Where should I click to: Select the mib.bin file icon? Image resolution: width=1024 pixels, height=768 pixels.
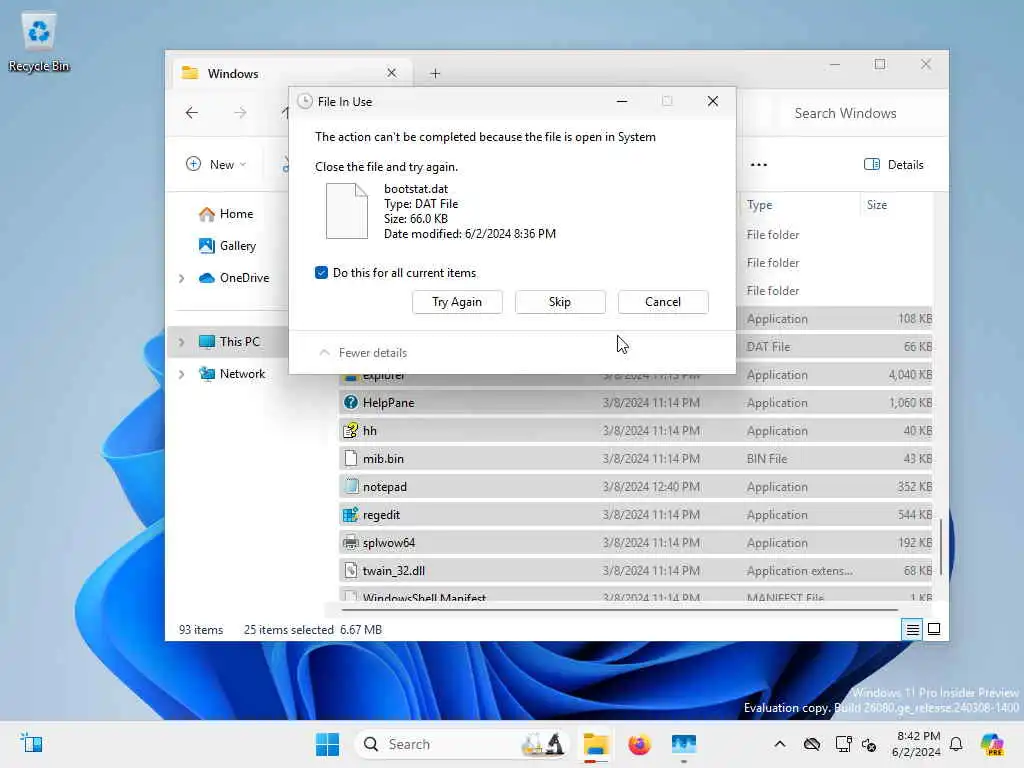click(351, 458)
